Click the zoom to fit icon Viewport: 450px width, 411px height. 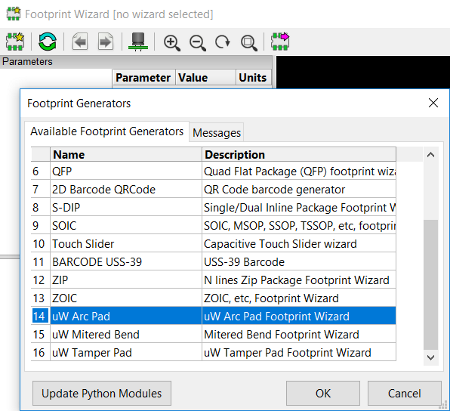[249, 43]
